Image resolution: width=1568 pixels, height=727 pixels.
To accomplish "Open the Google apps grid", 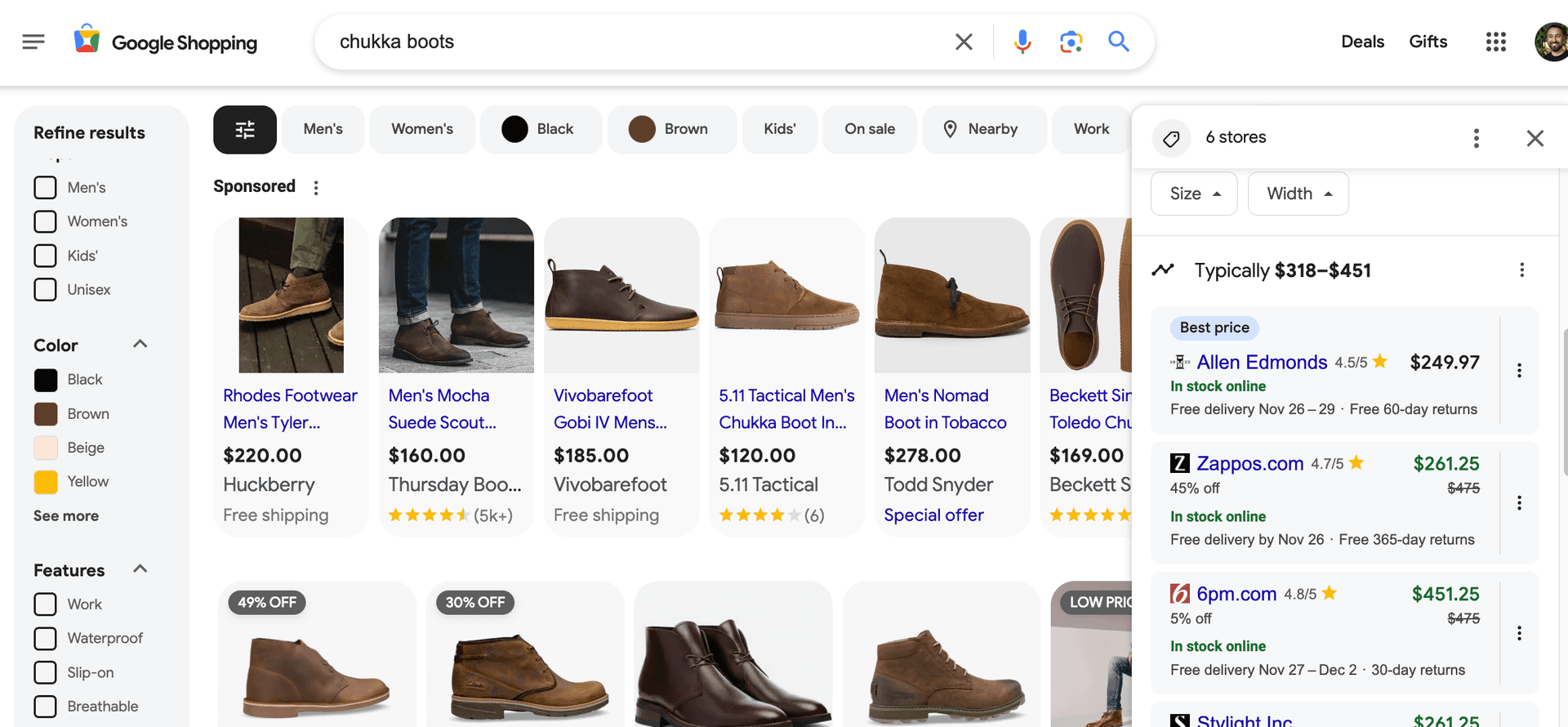I will (1495, 42).
